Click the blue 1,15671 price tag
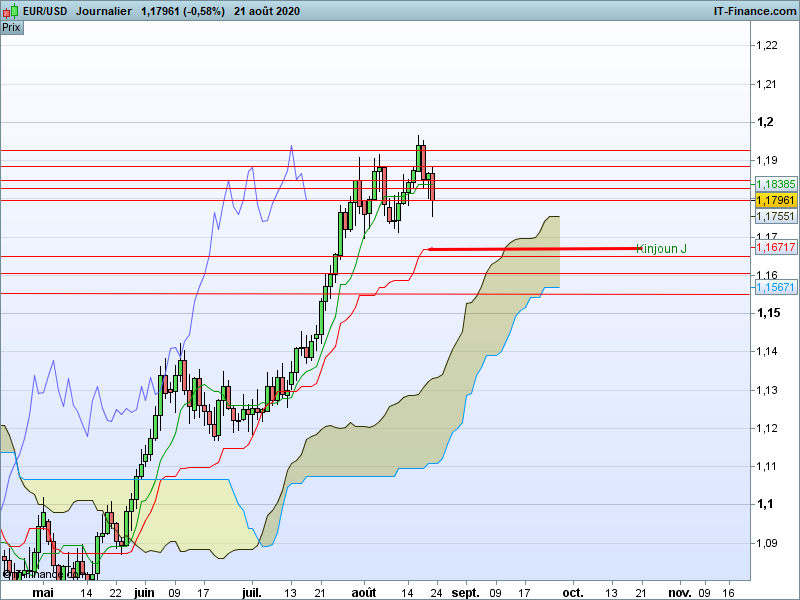800x600 pixels. [x=776, y=287]
